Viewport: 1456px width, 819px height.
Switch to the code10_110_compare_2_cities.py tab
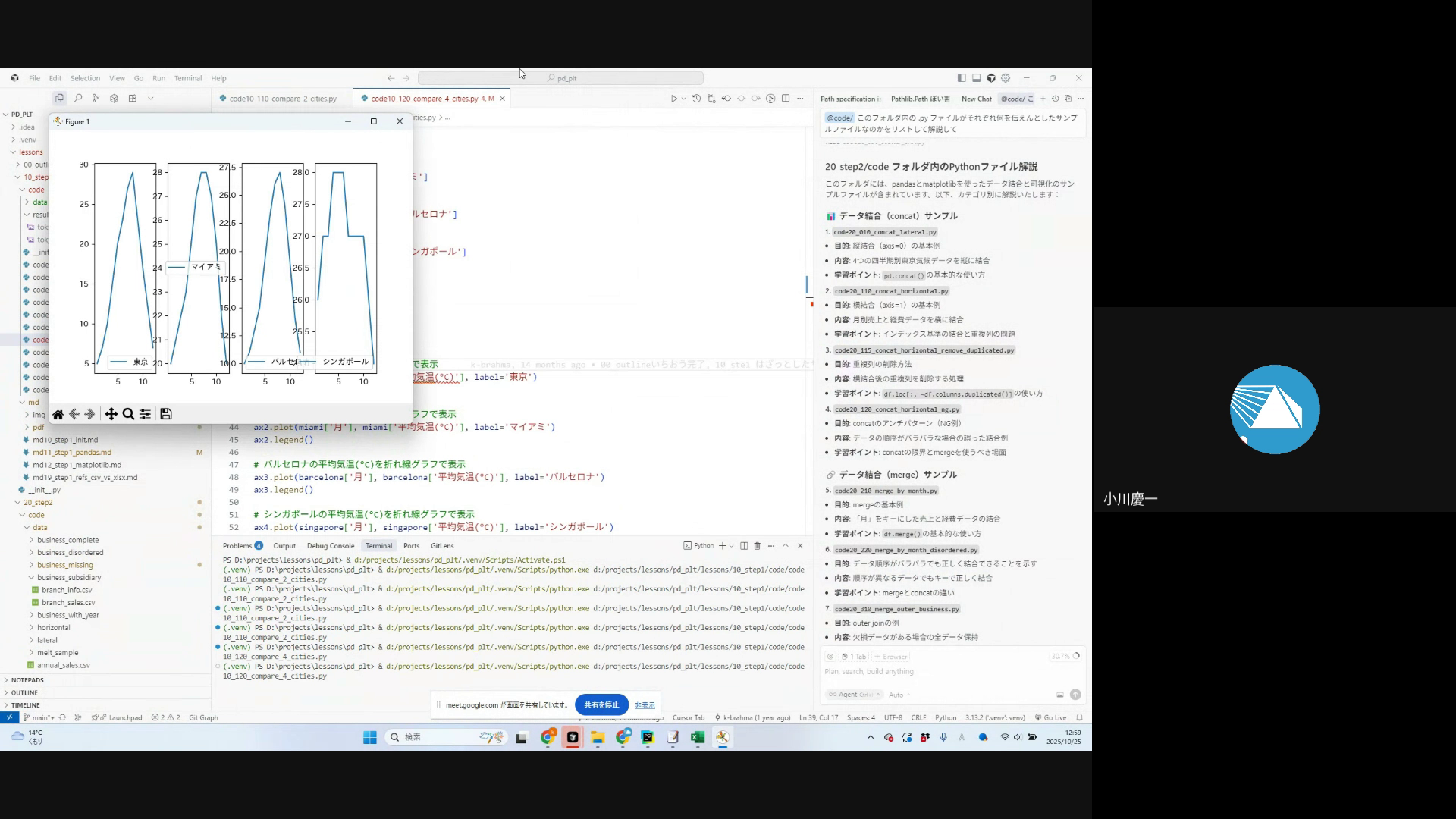282,99
